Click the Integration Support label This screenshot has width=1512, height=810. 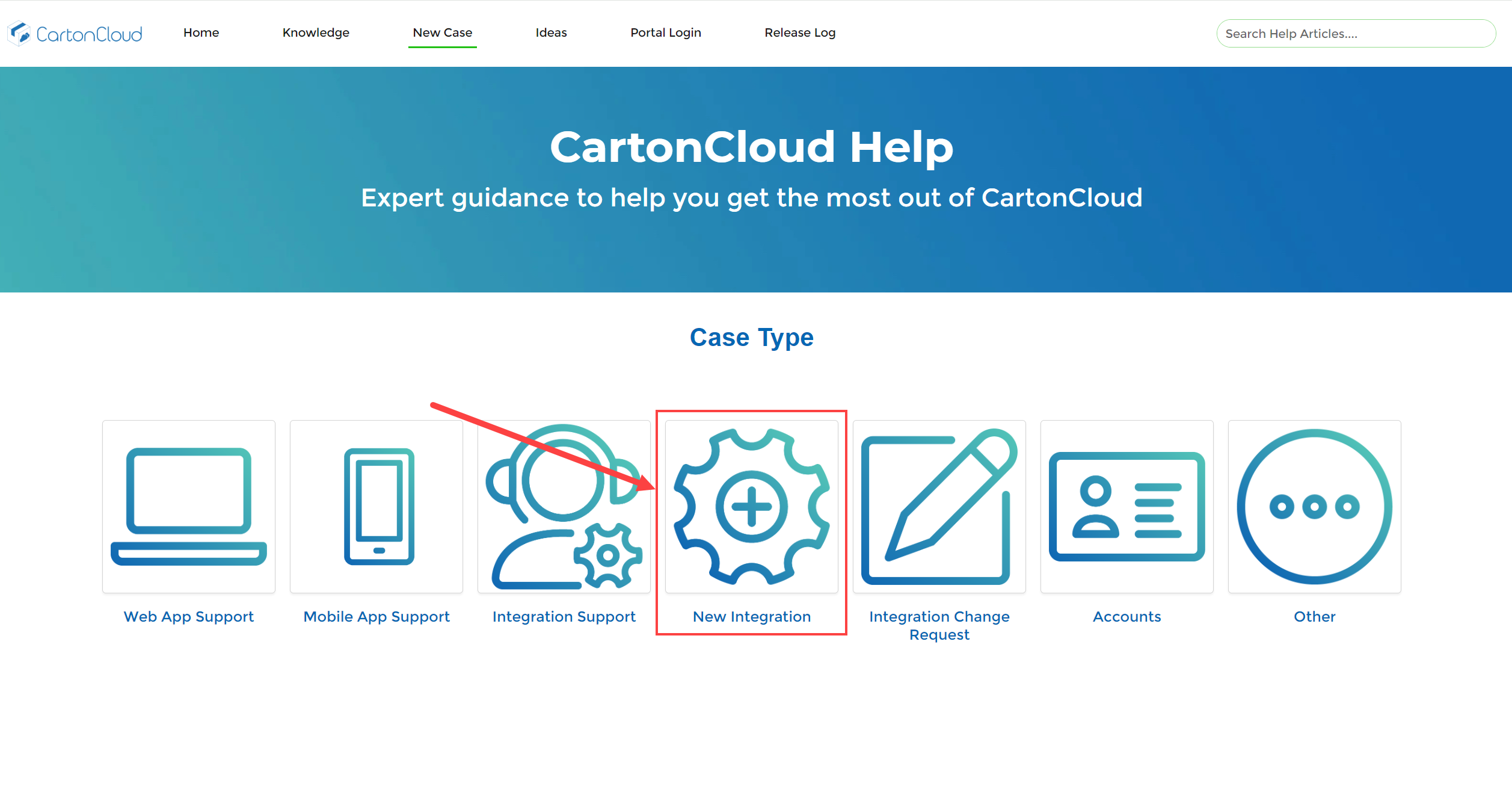[x=564, y=616]
